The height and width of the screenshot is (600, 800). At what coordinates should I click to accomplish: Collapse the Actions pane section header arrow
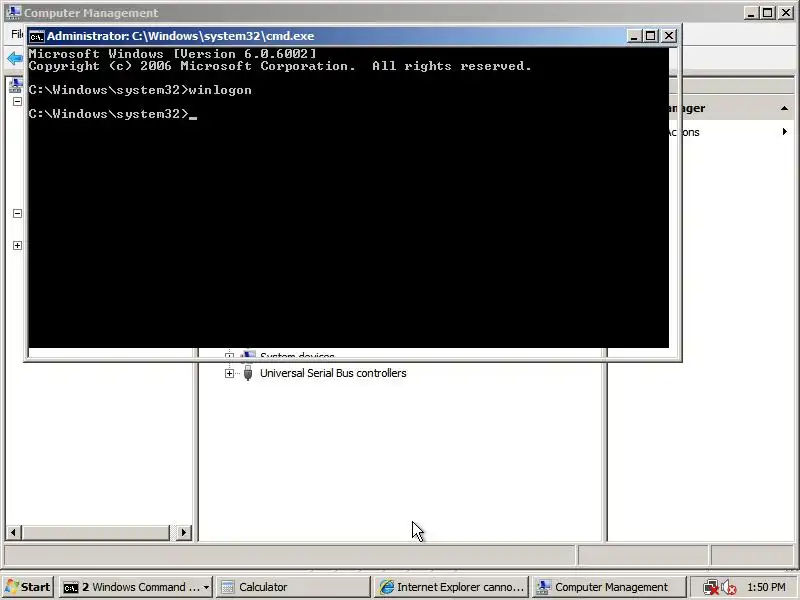coord(784,108)
